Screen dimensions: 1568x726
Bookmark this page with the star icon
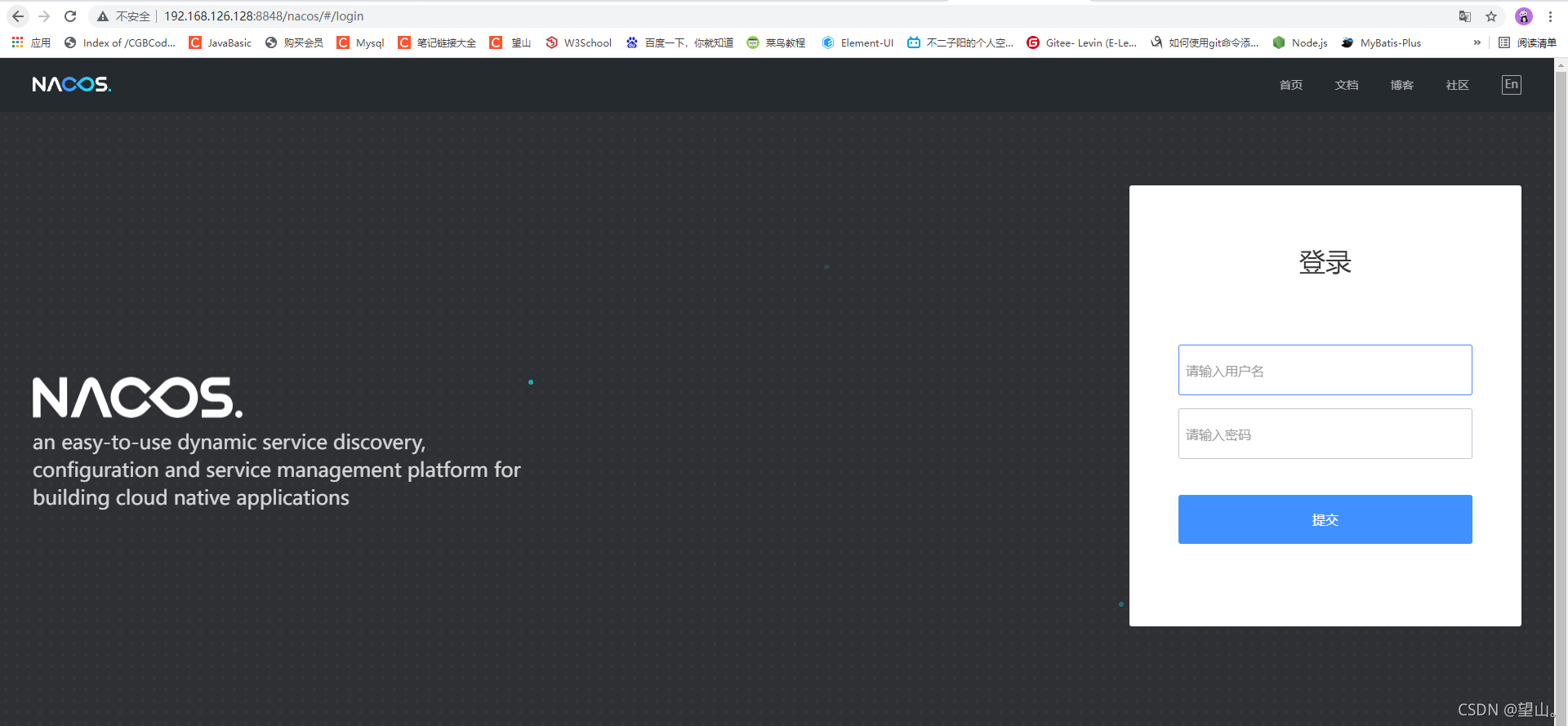pyautogui.click(x=1491, y=16)
